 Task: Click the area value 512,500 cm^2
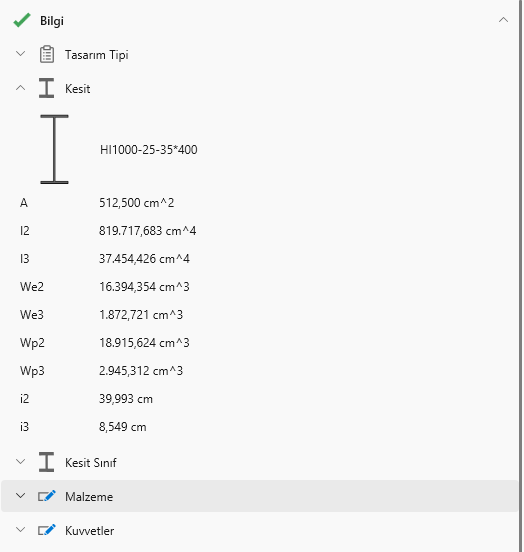coord(137,203)
